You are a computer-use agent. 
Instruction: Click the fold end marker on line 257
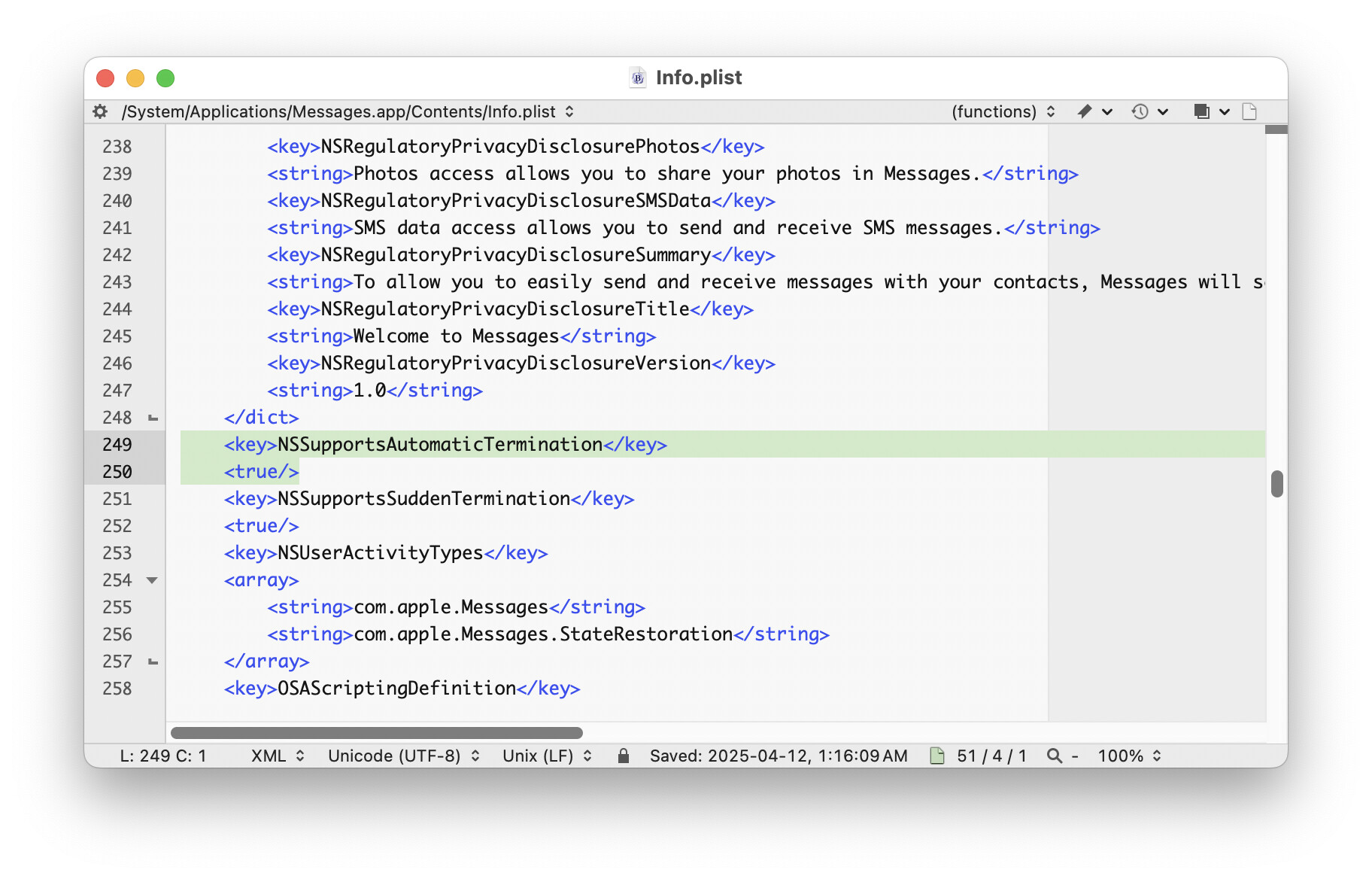pos(153,662)
